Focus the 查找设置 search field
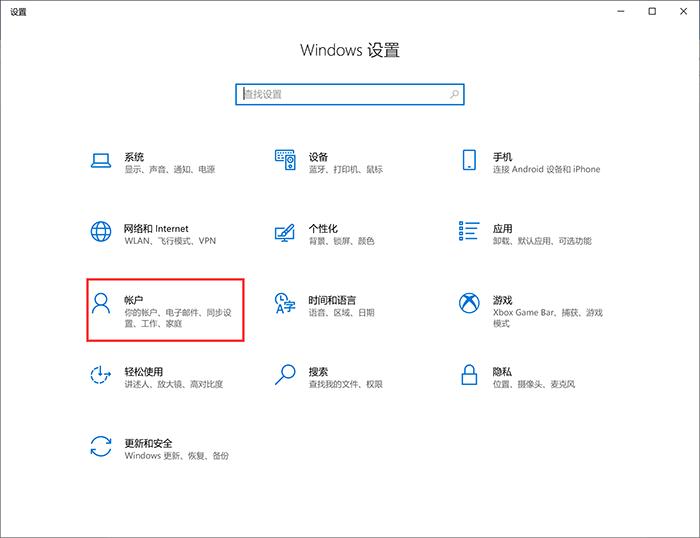Screen dimensions: 700x538 click(350, 94)
